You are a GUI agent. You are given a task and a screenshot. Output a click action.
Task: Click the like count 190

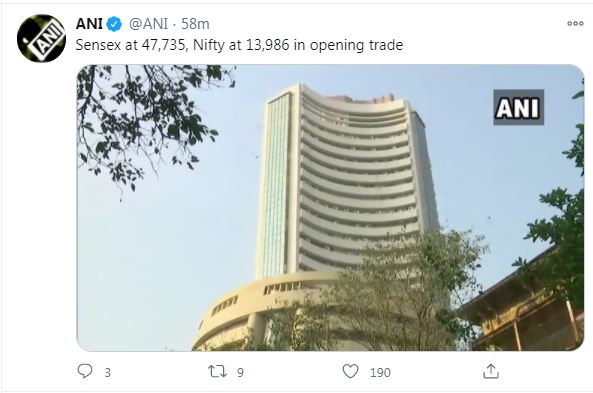380,373
